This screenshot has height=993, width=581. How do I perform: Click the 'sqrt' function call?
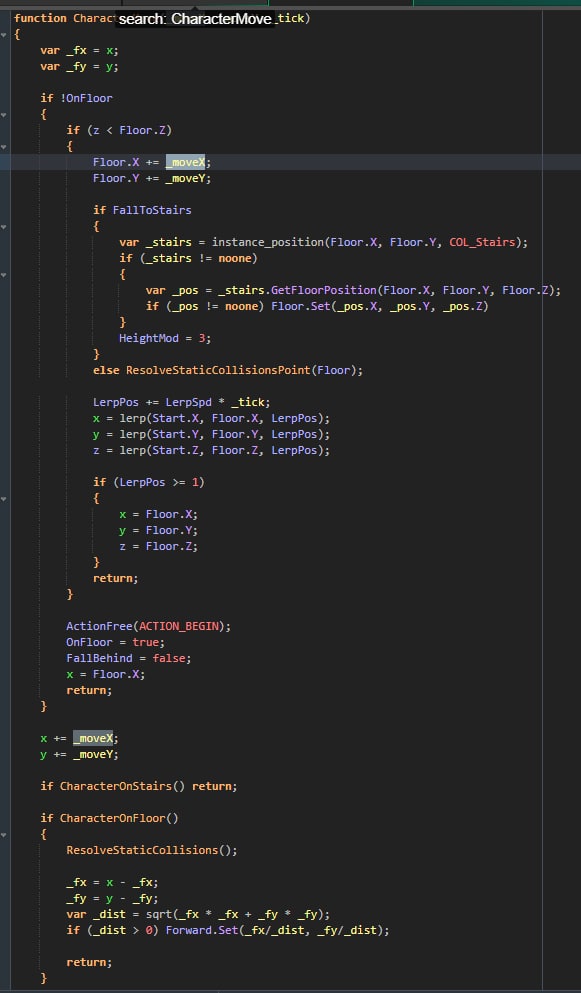(158, 914)
